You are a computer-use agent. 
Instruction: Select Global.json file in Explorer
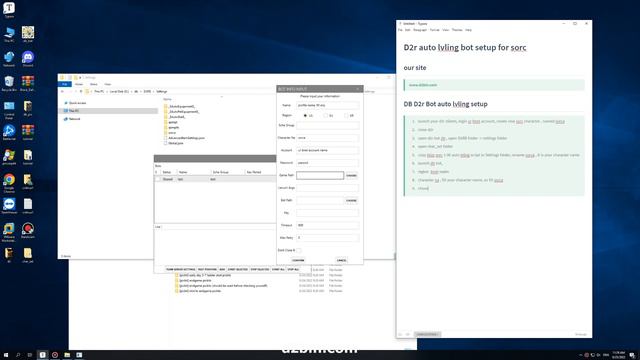pyautogui.click(x=176, y=143)
